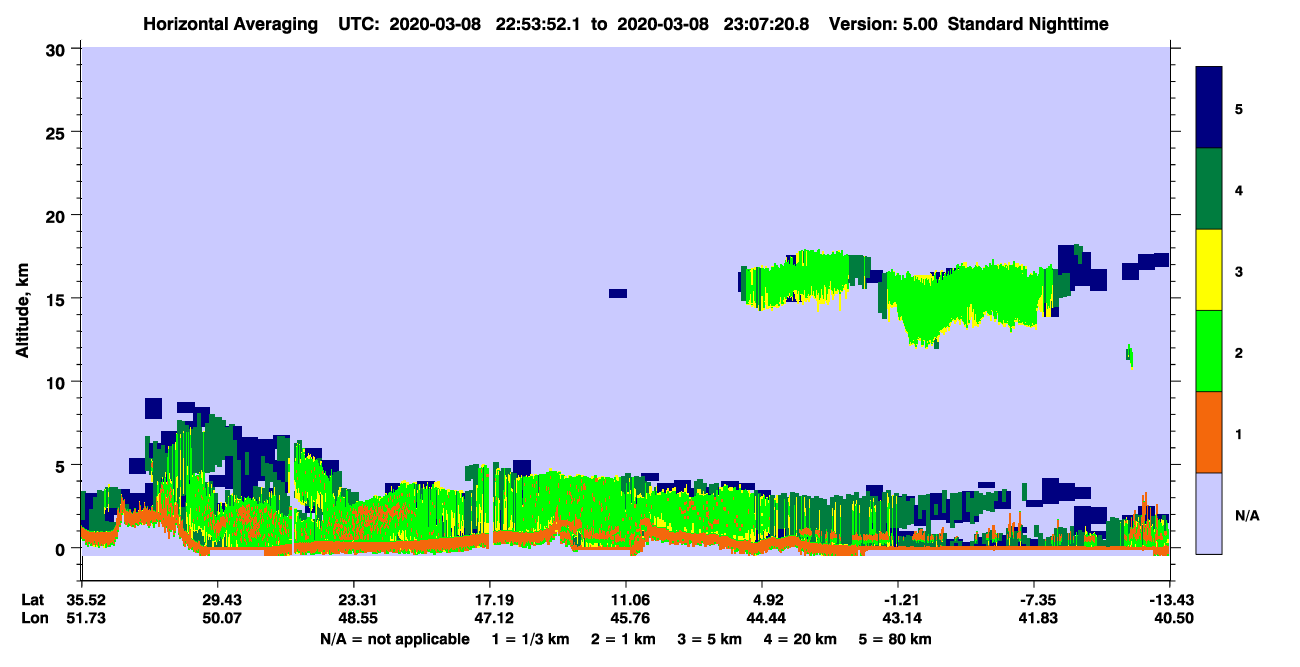Click legend entry '1 = 1/3 km'
The image size is (1300, 667).
(532, 639)
